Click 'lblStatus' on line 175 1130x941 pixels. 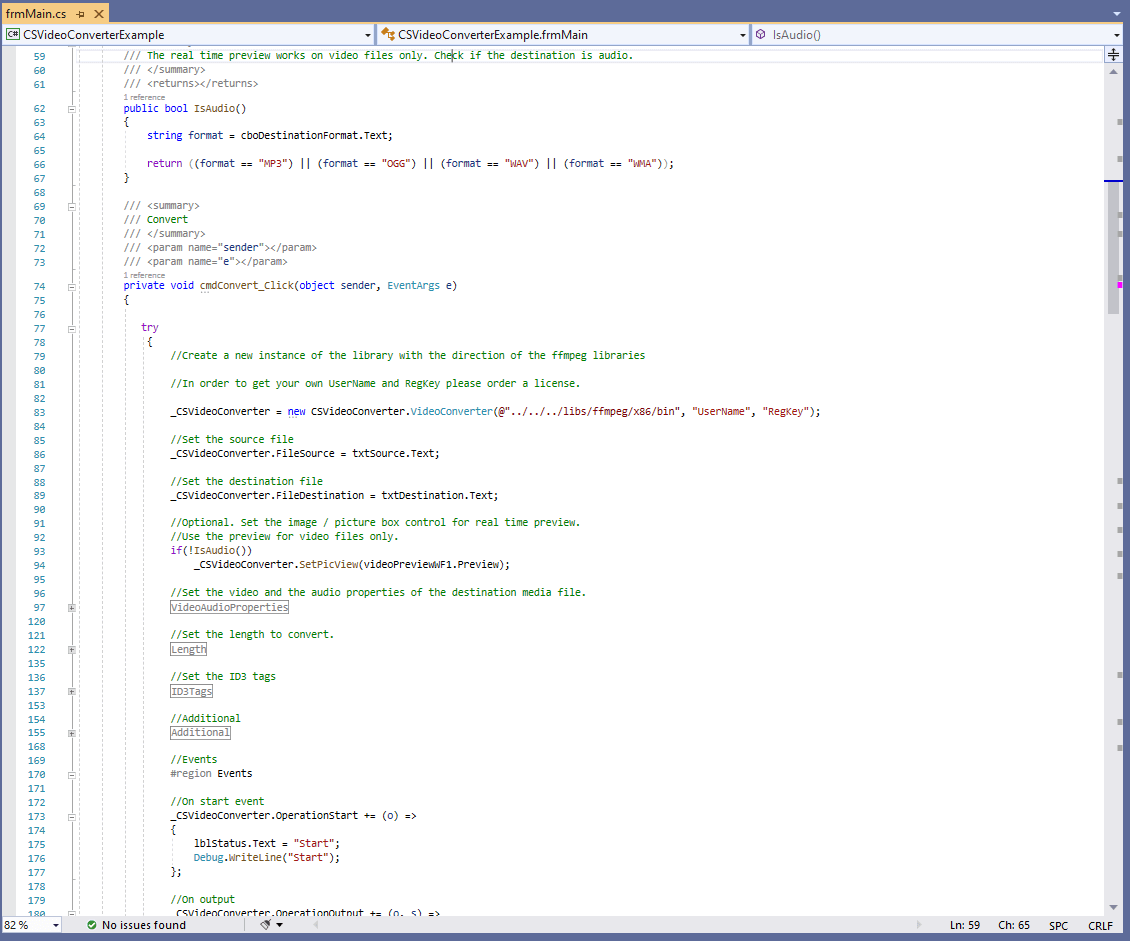(x=220, y=843)
